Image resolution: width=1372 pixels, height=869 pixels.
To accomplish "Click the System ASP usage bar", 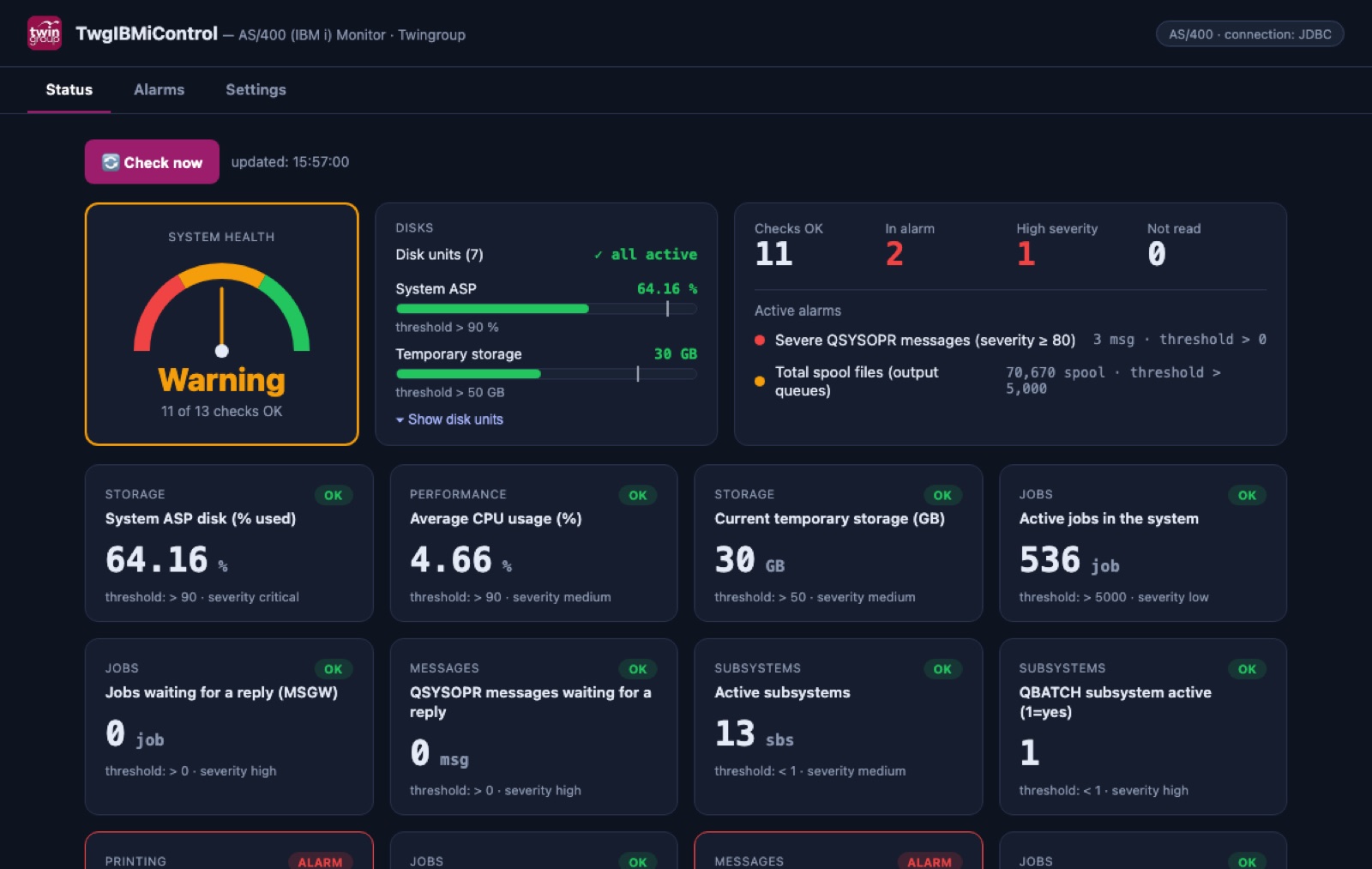I will pyautogui.click(x=546, y=309).
